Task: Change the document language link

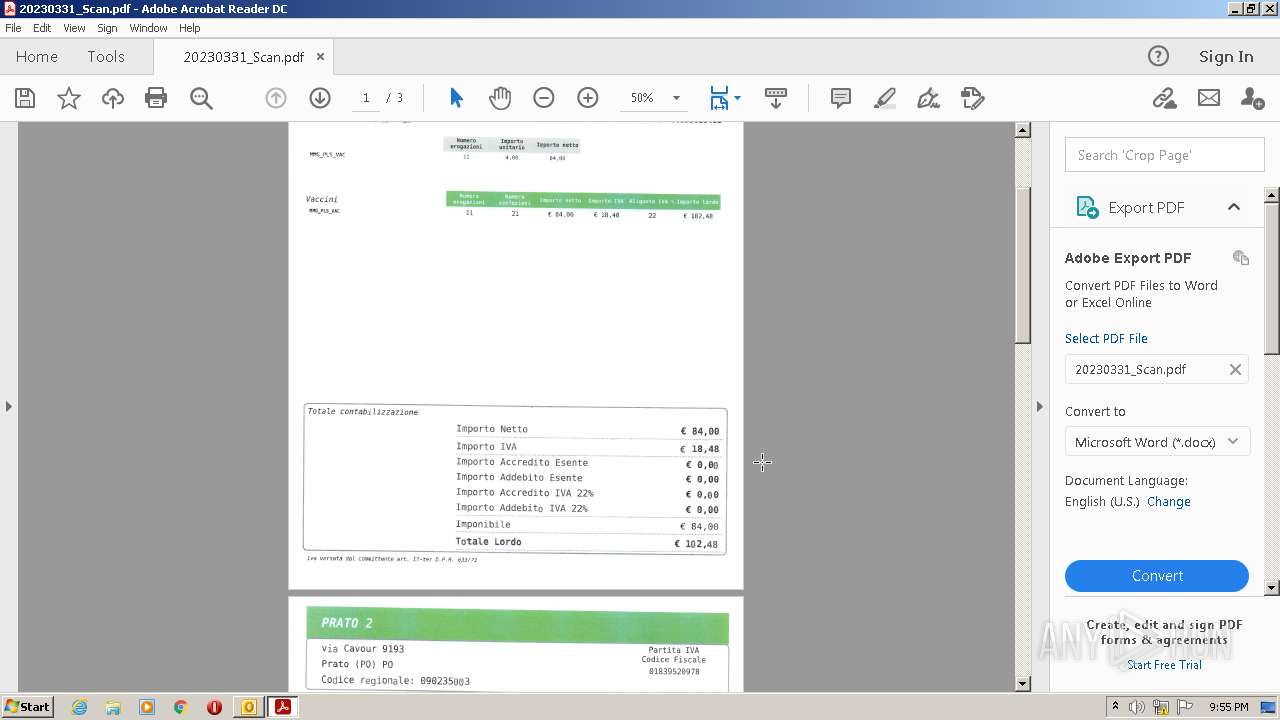Action: [1169, 502]
